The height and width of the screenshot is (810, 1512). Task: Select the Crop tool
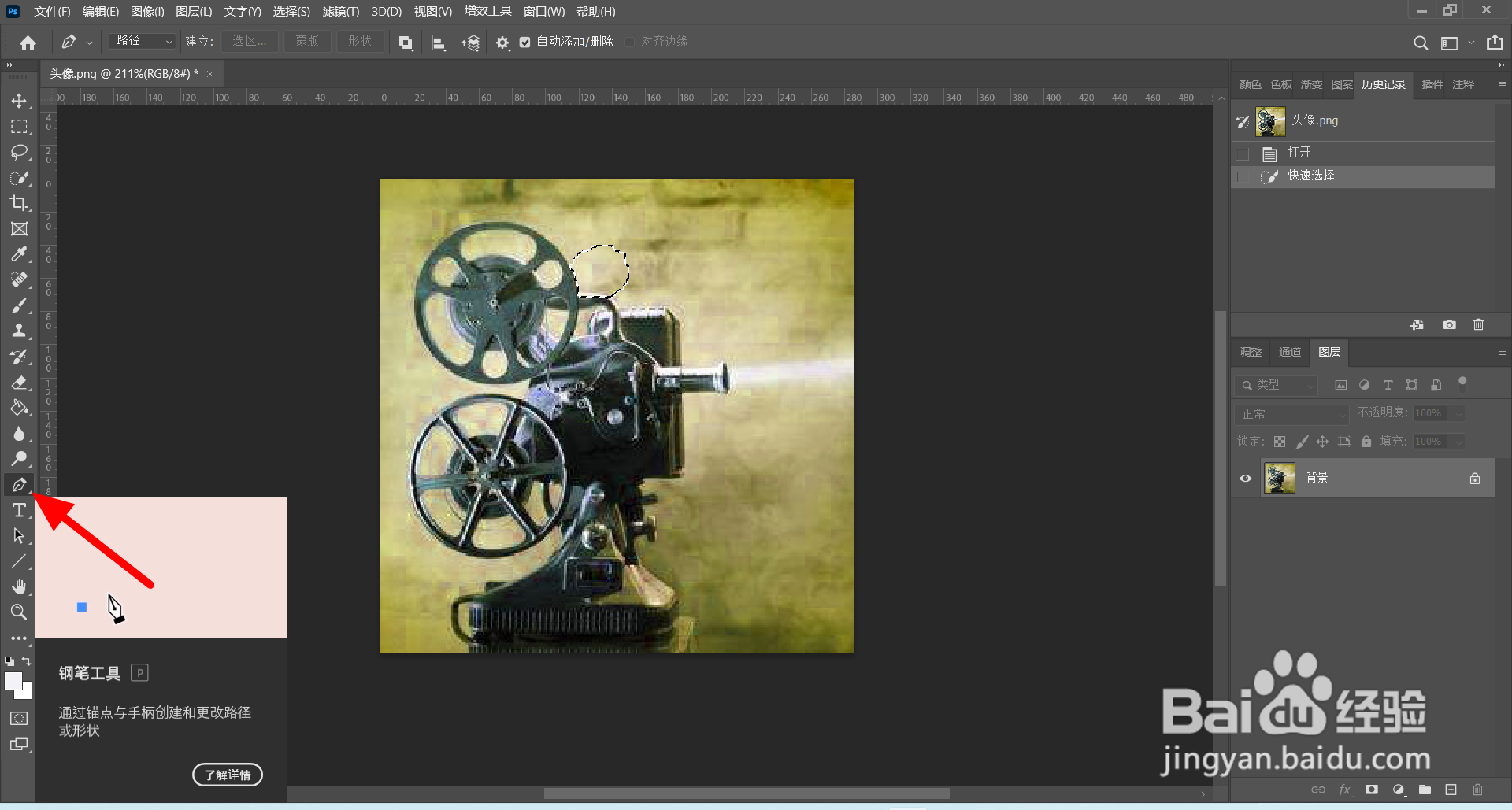click(19, 203)
